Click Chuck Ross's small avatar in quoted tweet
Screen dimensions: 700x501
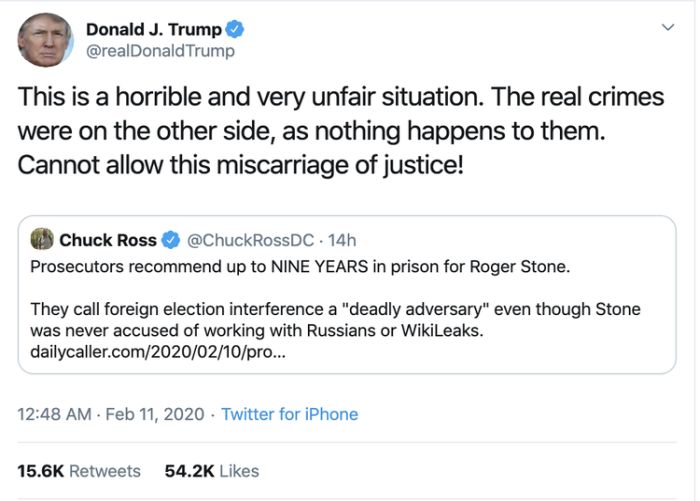(x=42, y=240)
